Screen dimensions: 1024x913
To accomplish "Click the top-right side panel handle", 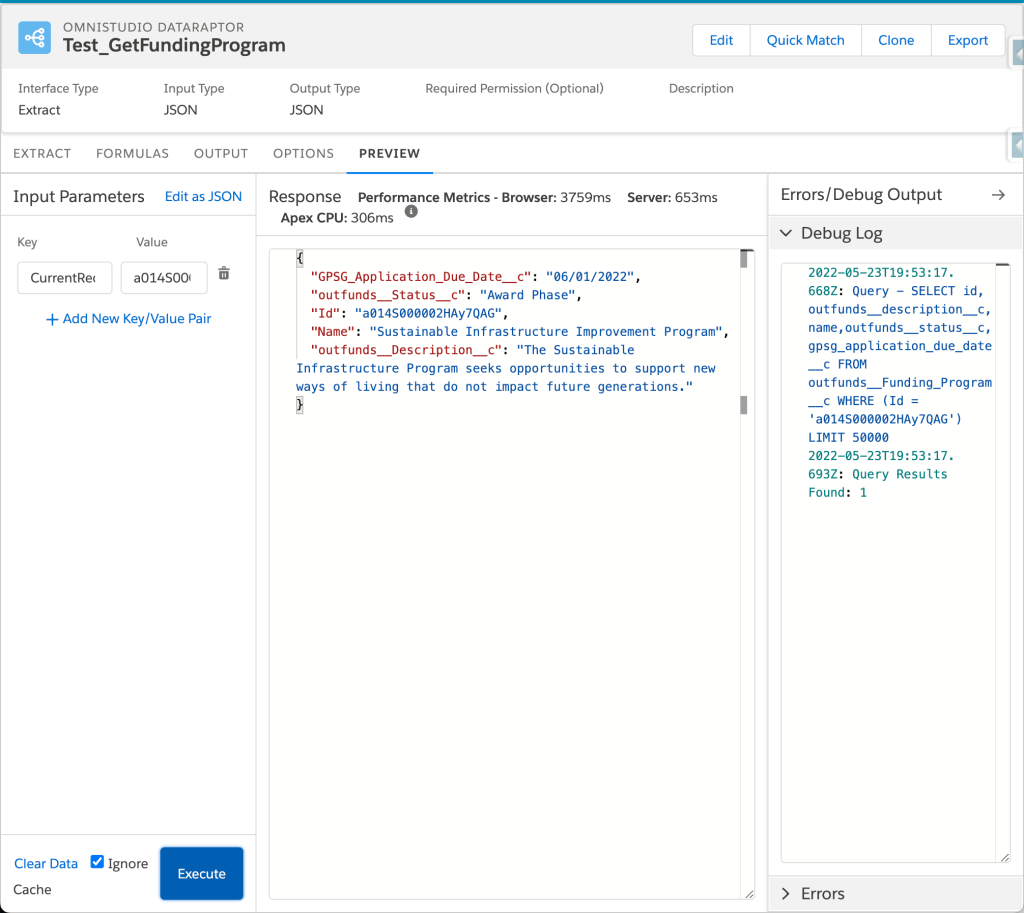I will (1017, 53).
